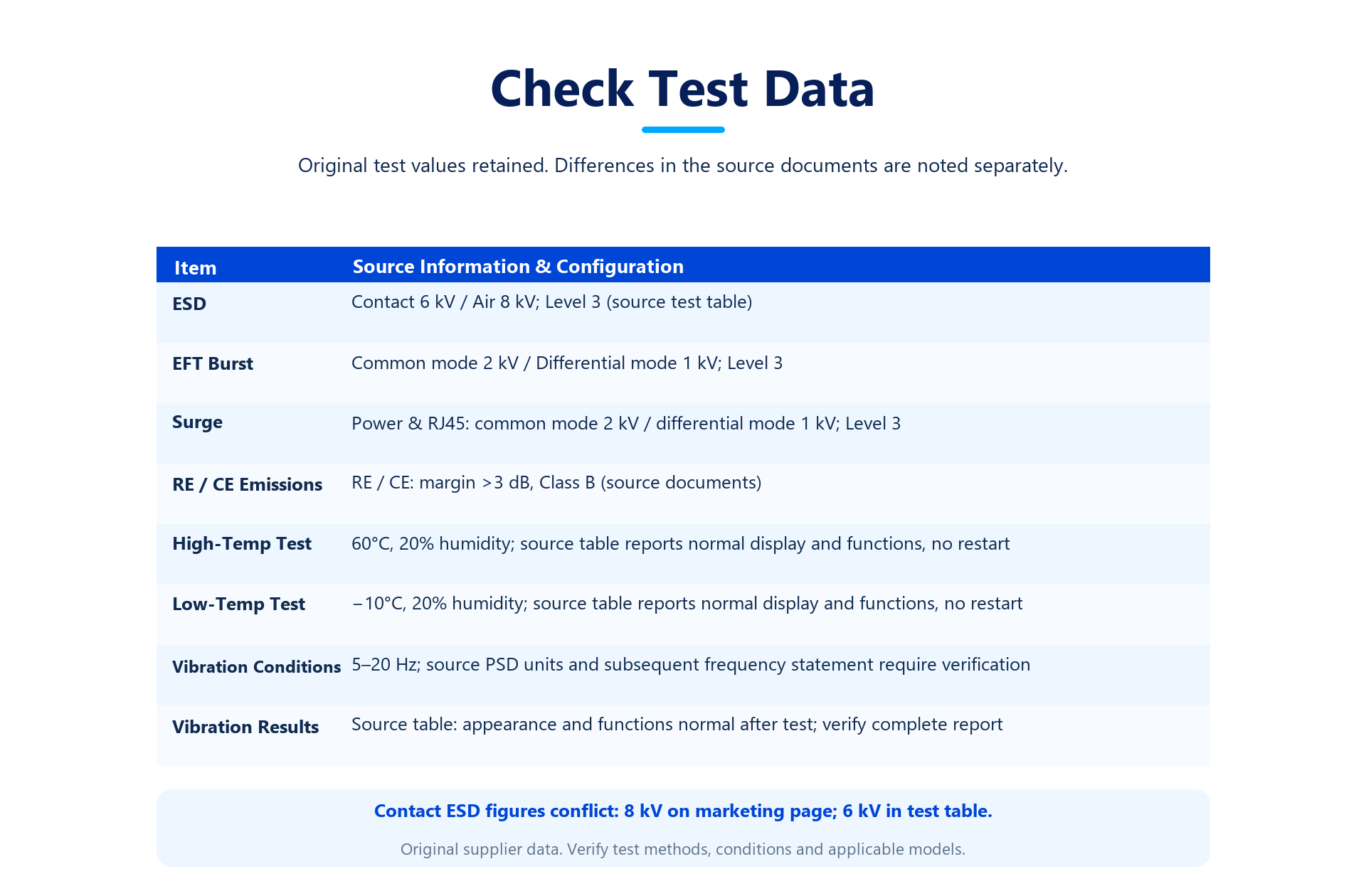
Task: Select Source Information & Configuration header
Action: (x=518, y=267)
